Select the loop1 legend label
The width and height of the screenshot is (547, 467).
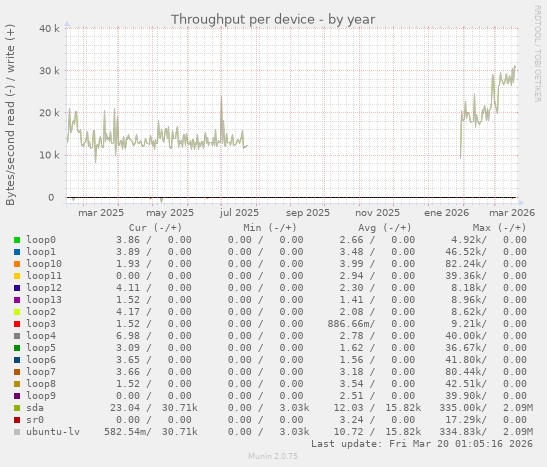(x=41, y=251)
